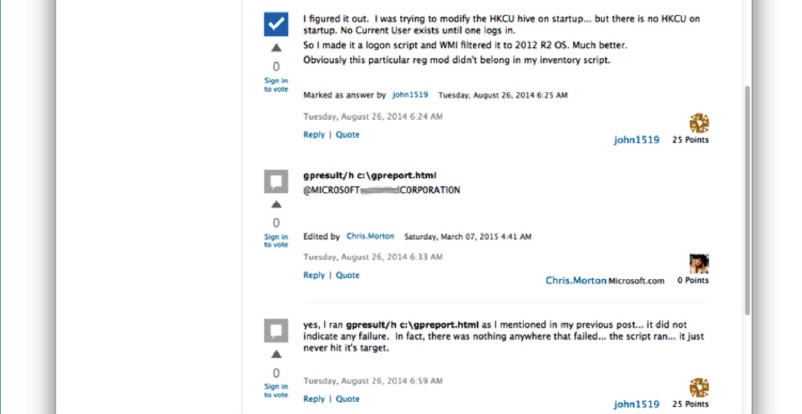Click speech bubble icon on last reply
This screenshot has width=802, height=414.
(276, 330)
